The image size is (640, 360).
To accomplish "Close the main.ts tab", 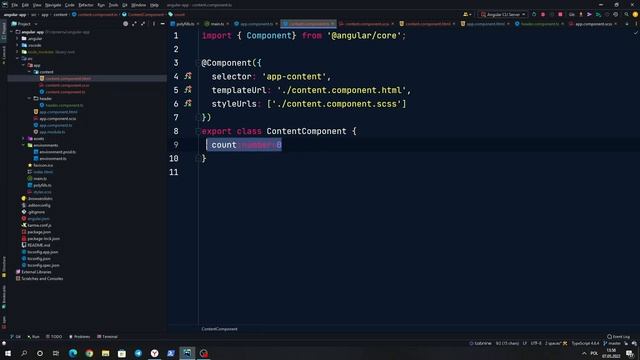I will [x=228, y=24].
